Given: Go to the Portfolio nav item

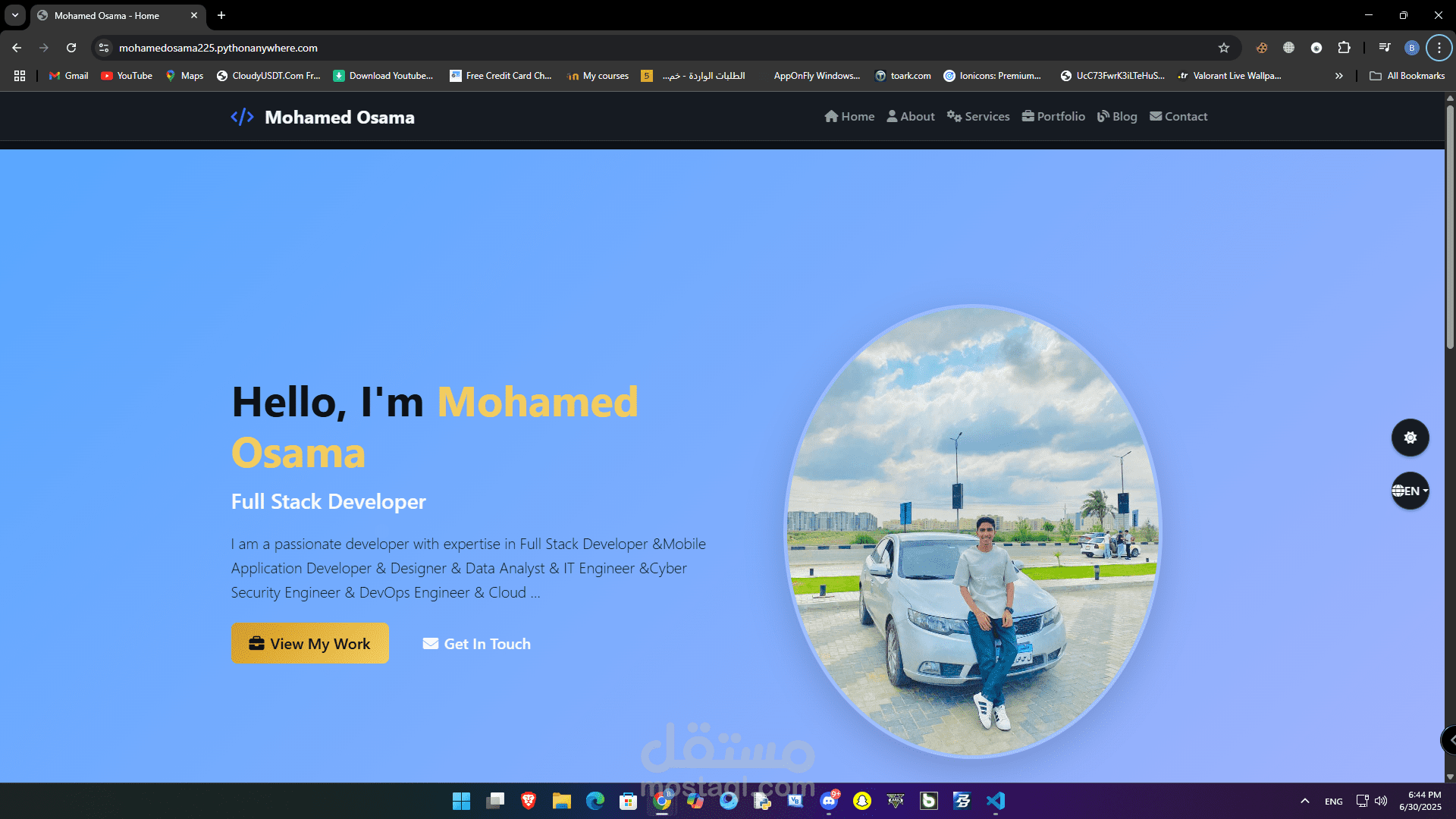Looking at the screenshot, I should 1053,116.
